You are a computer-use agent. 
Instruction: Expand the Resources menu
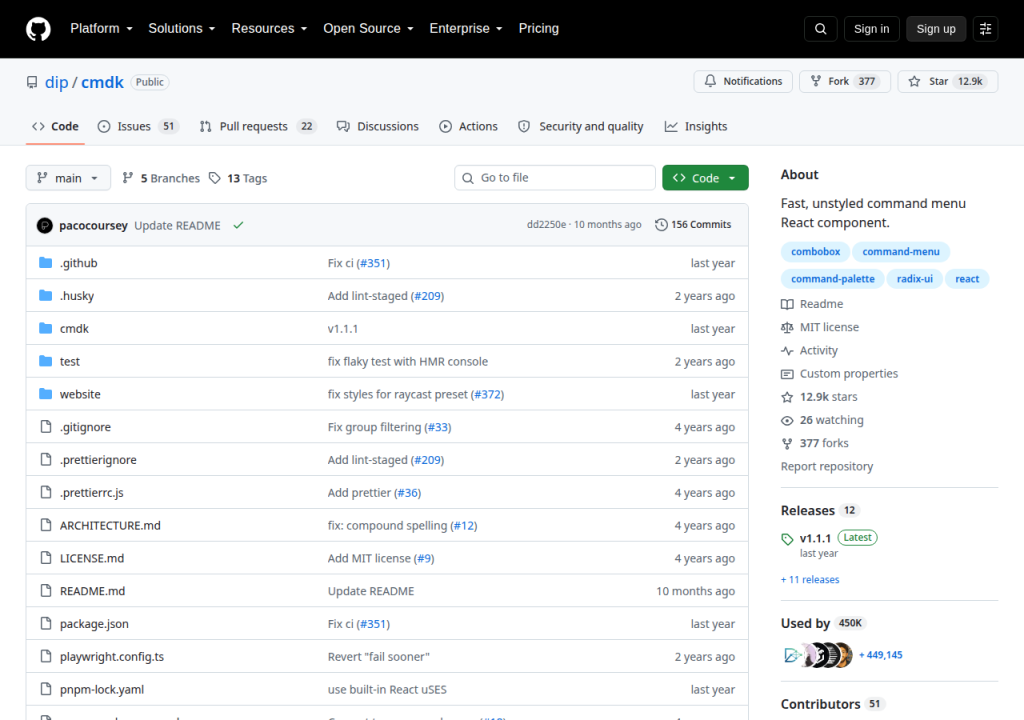tap(269, 29)
